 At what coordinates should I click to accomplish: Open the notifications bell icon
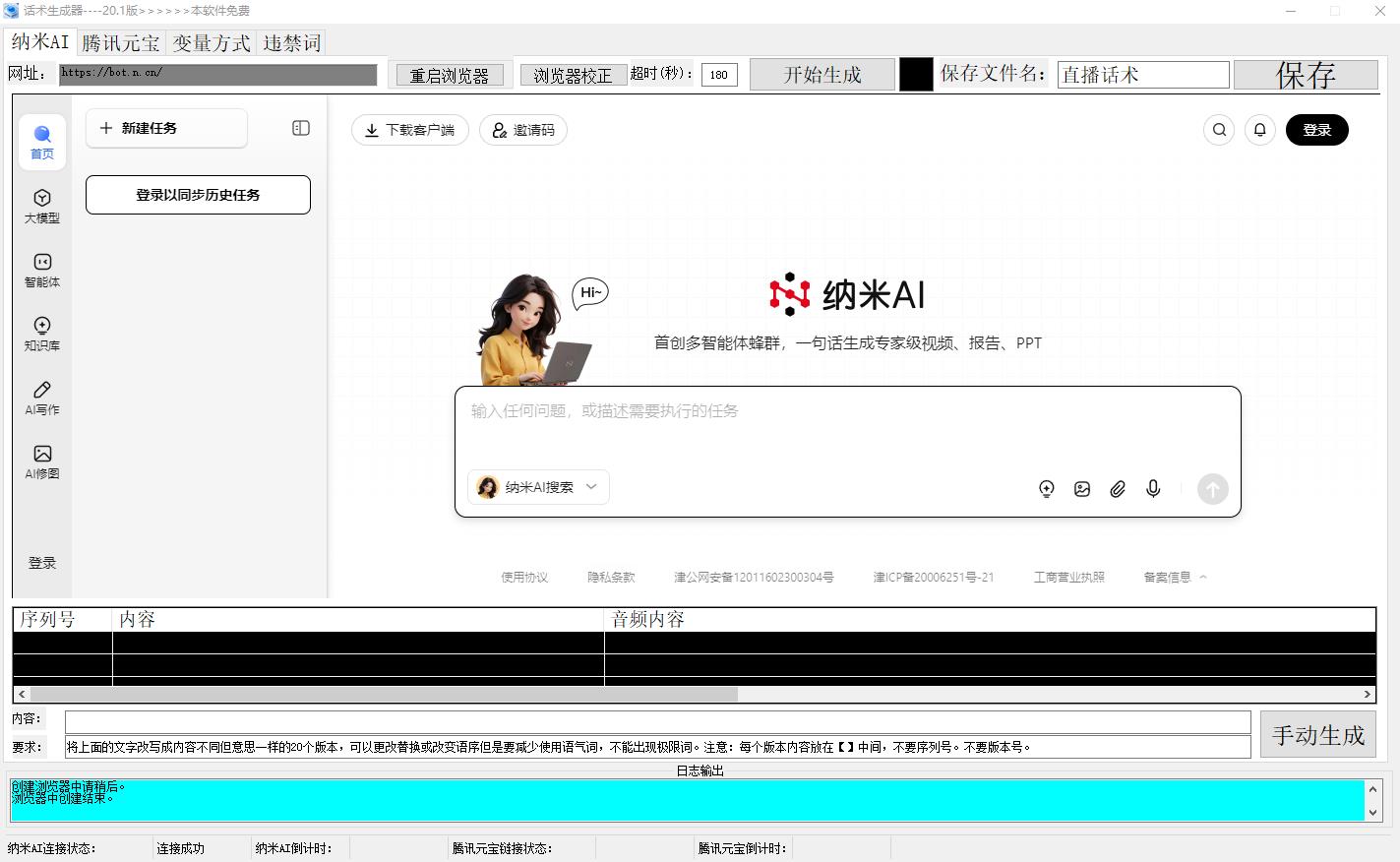coord(1260,130)
